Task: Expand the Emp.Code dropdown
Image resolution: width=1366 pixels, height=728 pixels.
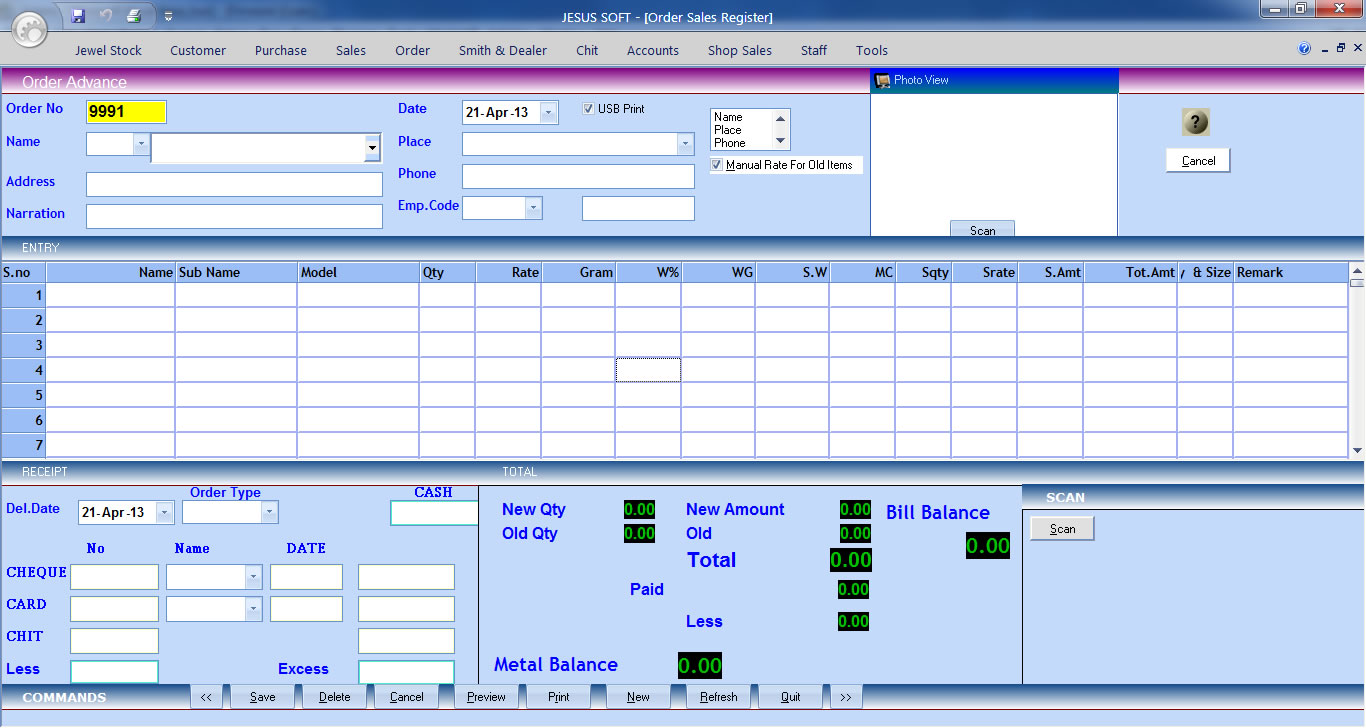Action: [533, 208]
